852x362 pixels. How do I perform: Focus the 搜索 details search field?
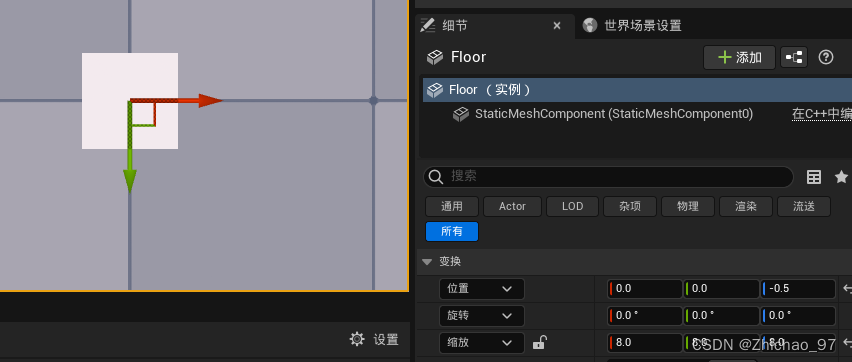pos(608,177)
